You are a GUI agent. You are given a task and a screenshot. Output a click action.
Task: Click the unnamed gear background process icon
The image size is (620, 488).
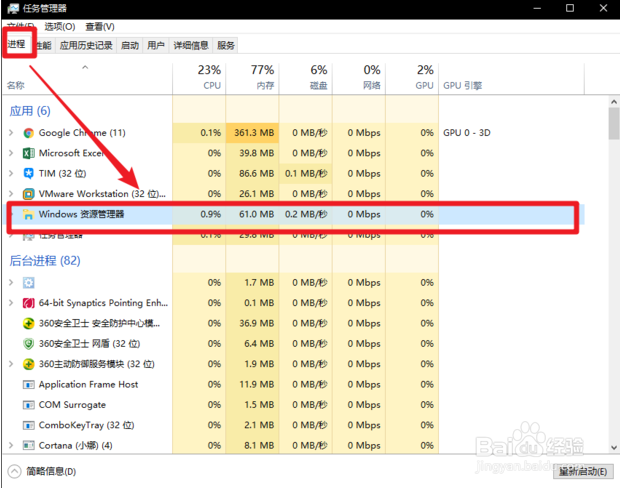(x=28, y=282)
